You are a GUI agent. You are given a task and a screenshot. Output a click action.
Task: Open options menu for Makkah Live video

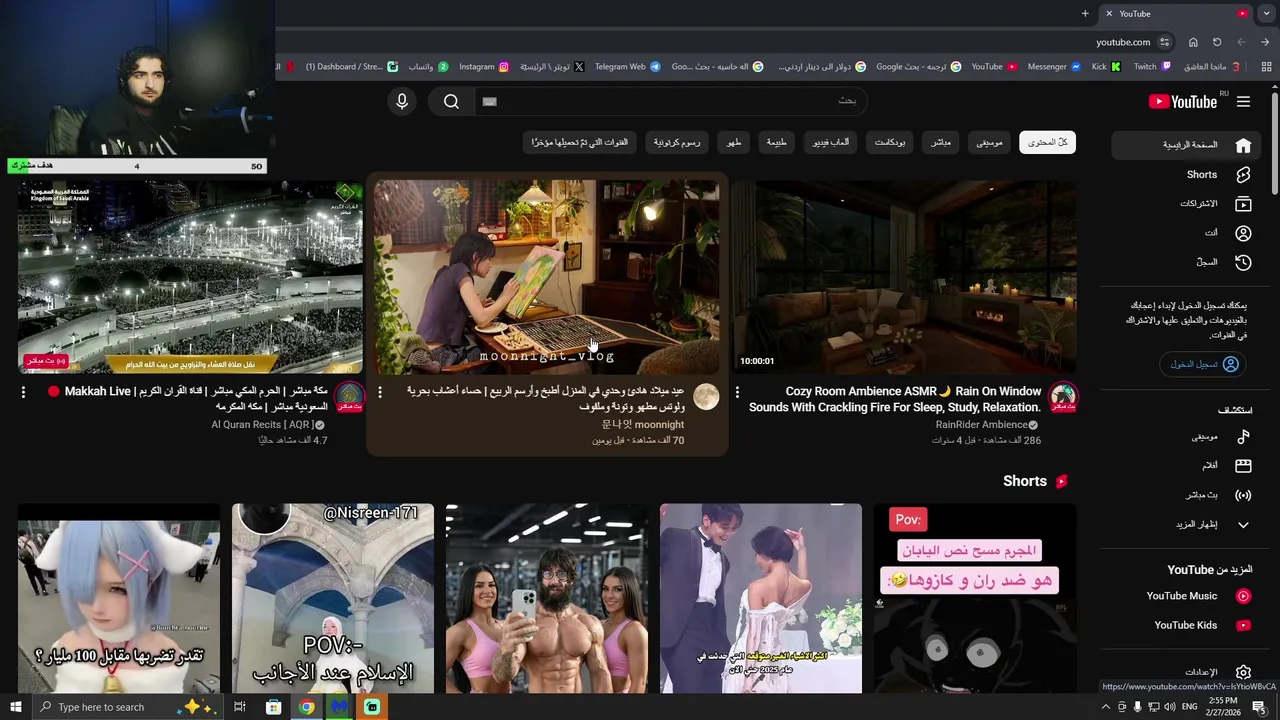(x=23, y=392)
